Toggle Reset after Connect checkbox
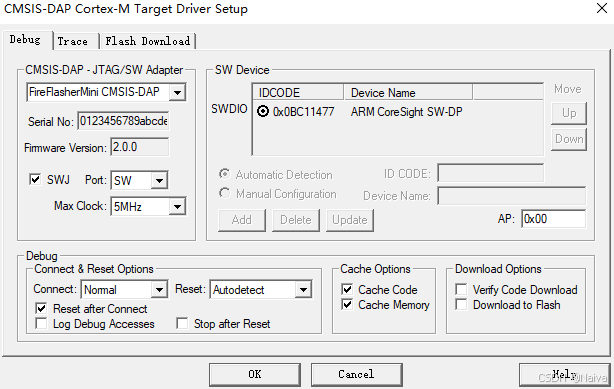Screen dimensions: 614x389 click(41, 308)
